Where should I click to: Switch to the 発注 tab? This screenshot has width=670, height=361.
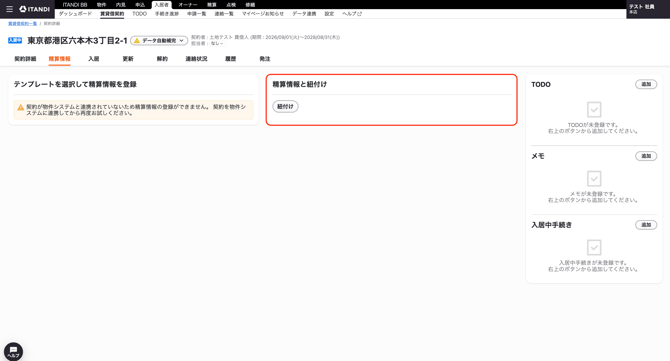264,59
